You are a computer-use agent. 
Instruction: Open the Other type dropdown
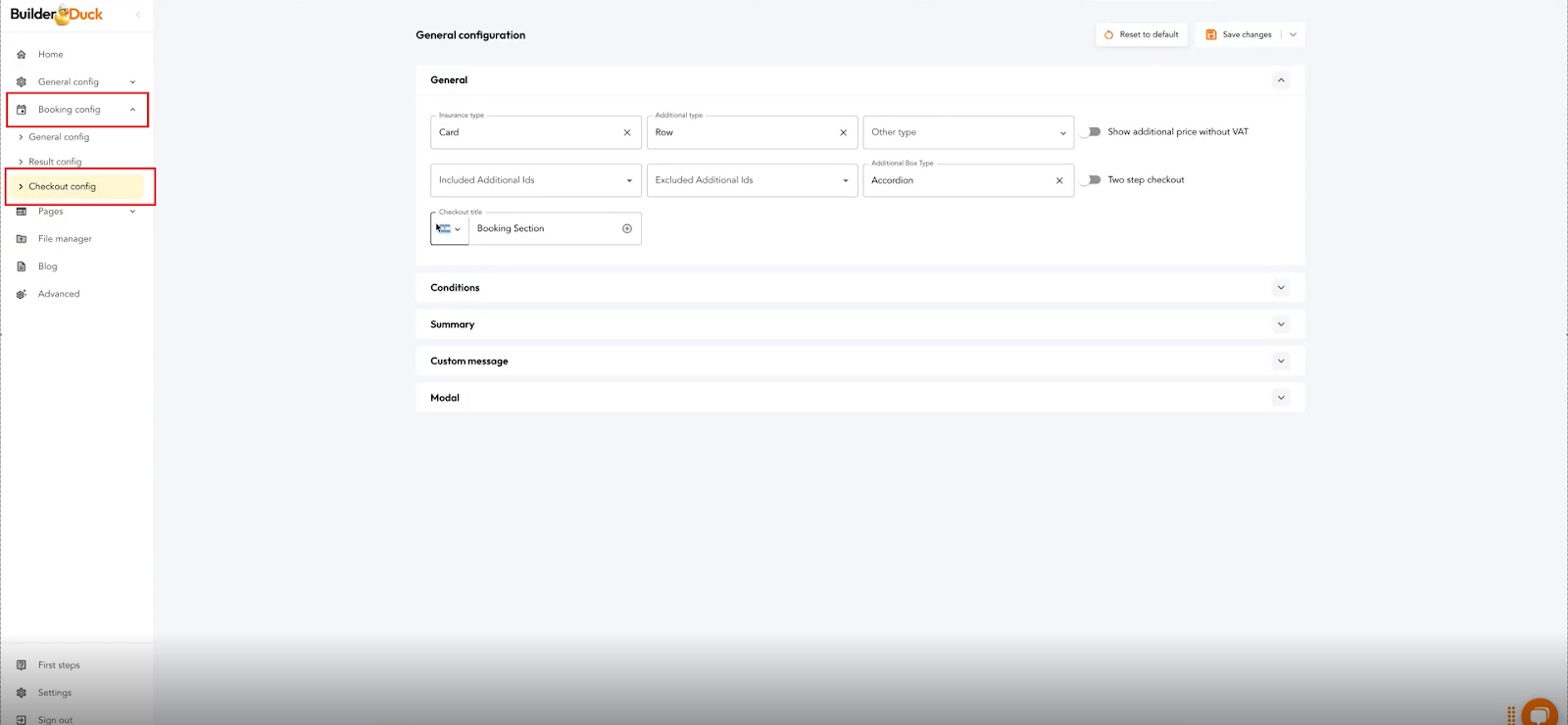click(x=967, y=132)
